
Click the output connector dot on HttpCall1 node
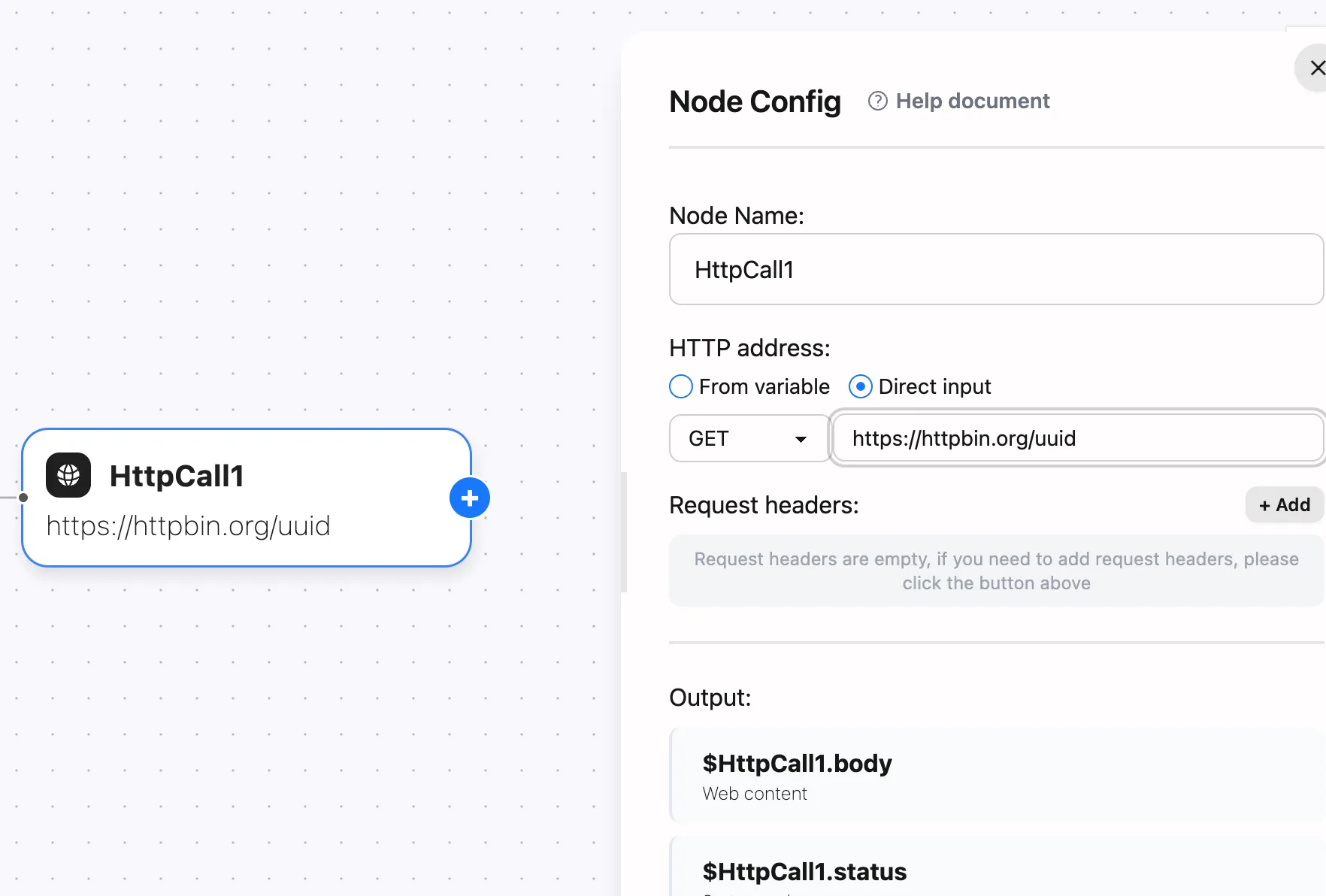[x=469, y=498]
